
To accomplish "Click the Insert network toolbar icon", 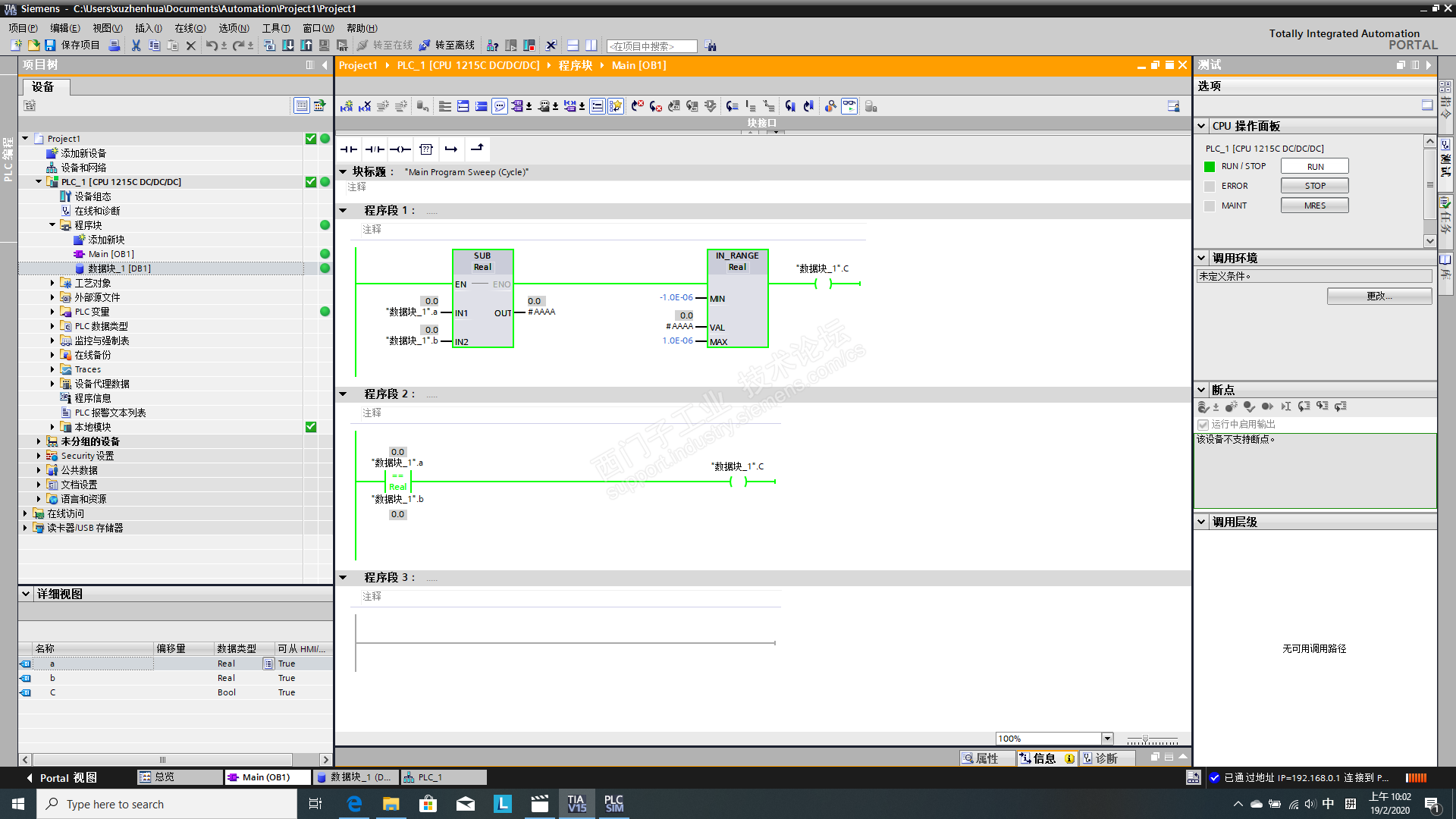I will pyautogui.click(x=347, y=106).
